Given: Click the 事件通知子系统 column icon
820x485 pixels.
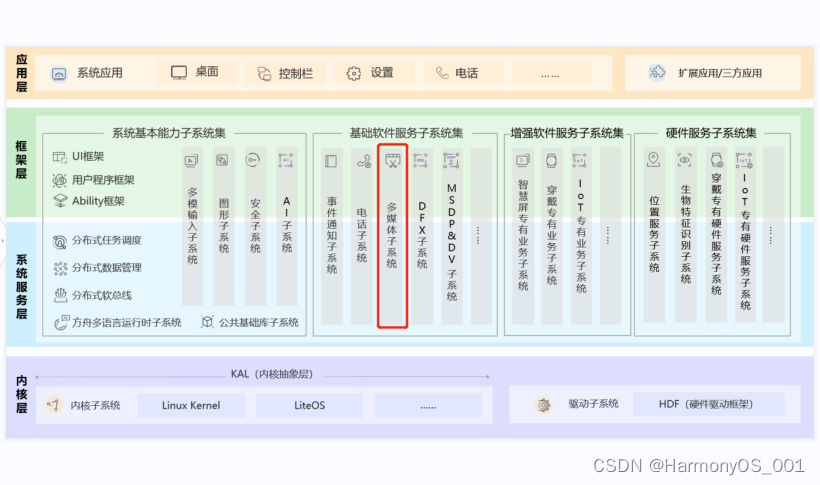Looking at the screenshot, I should tap(331, 161).
